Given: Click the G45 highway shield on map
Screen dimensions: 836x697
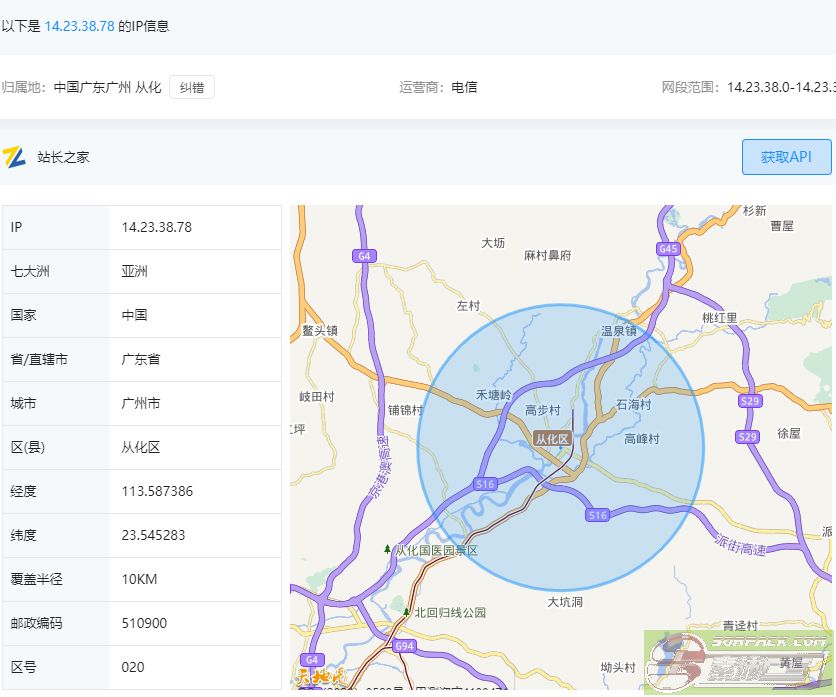Looking at the screenshot, I should pyautogui.click(x=669, y=248).
